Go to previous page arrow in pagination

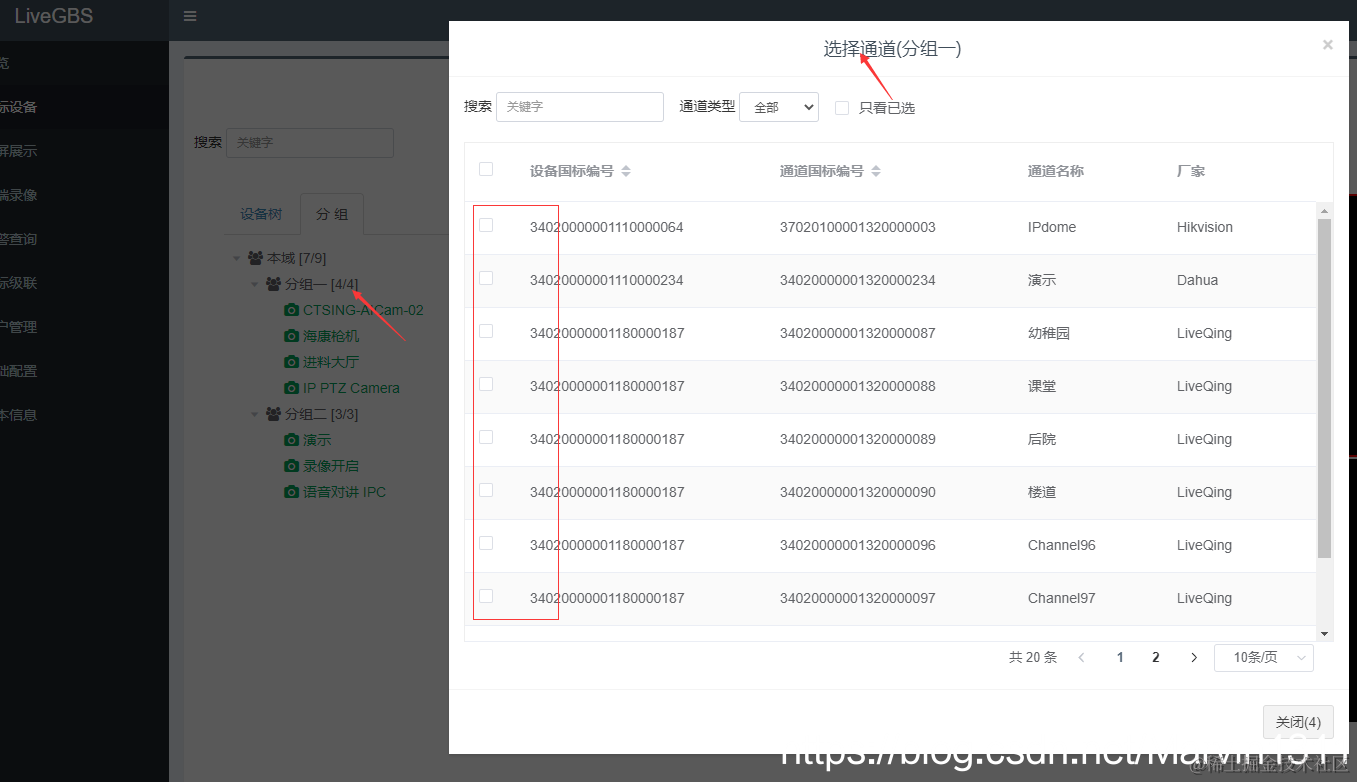[x=1082, y=657]
